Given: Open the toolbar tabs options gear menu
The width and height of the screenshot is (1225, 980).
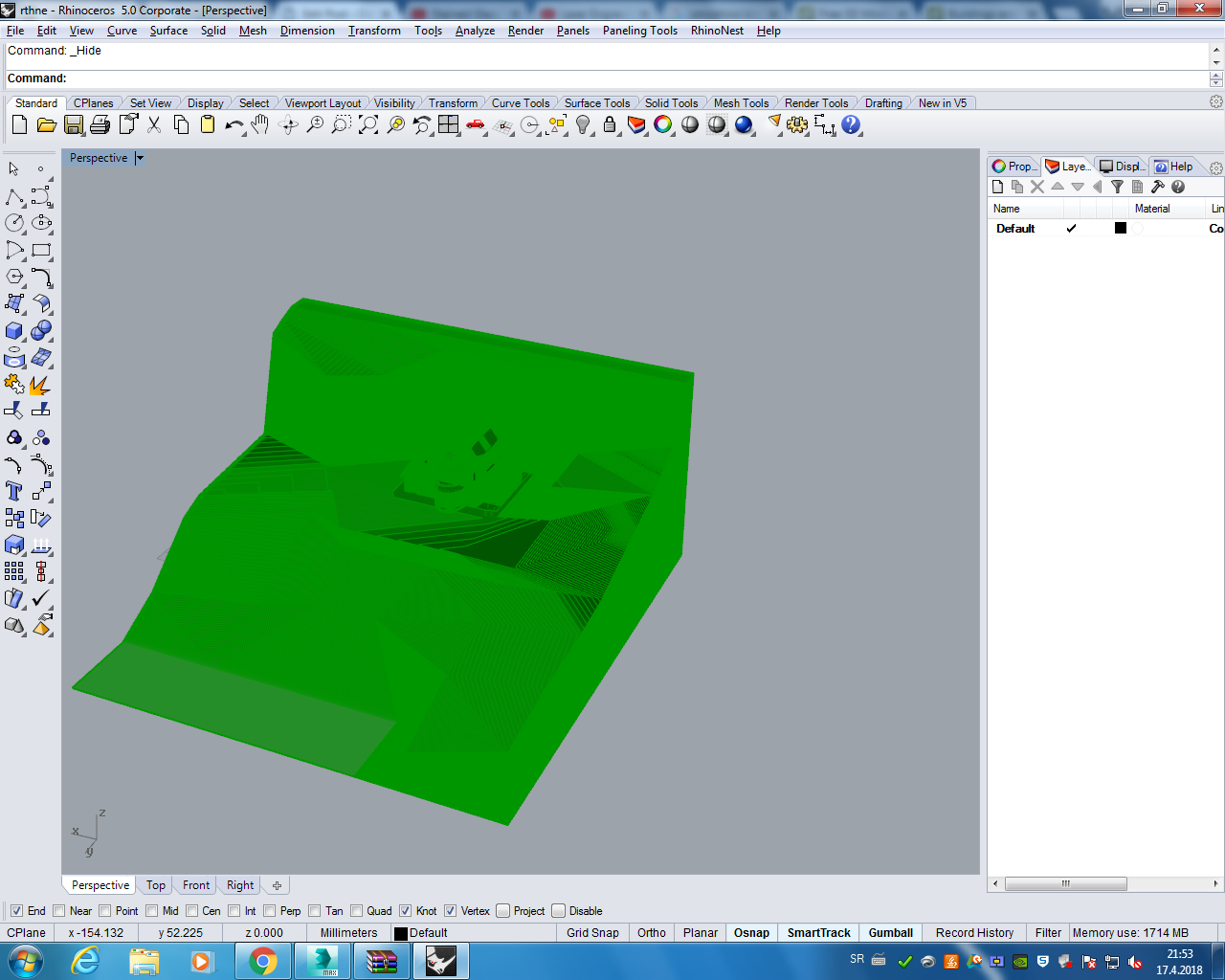Looking at the screenshot, I should pyautogui.click(x=1216, y=101).
